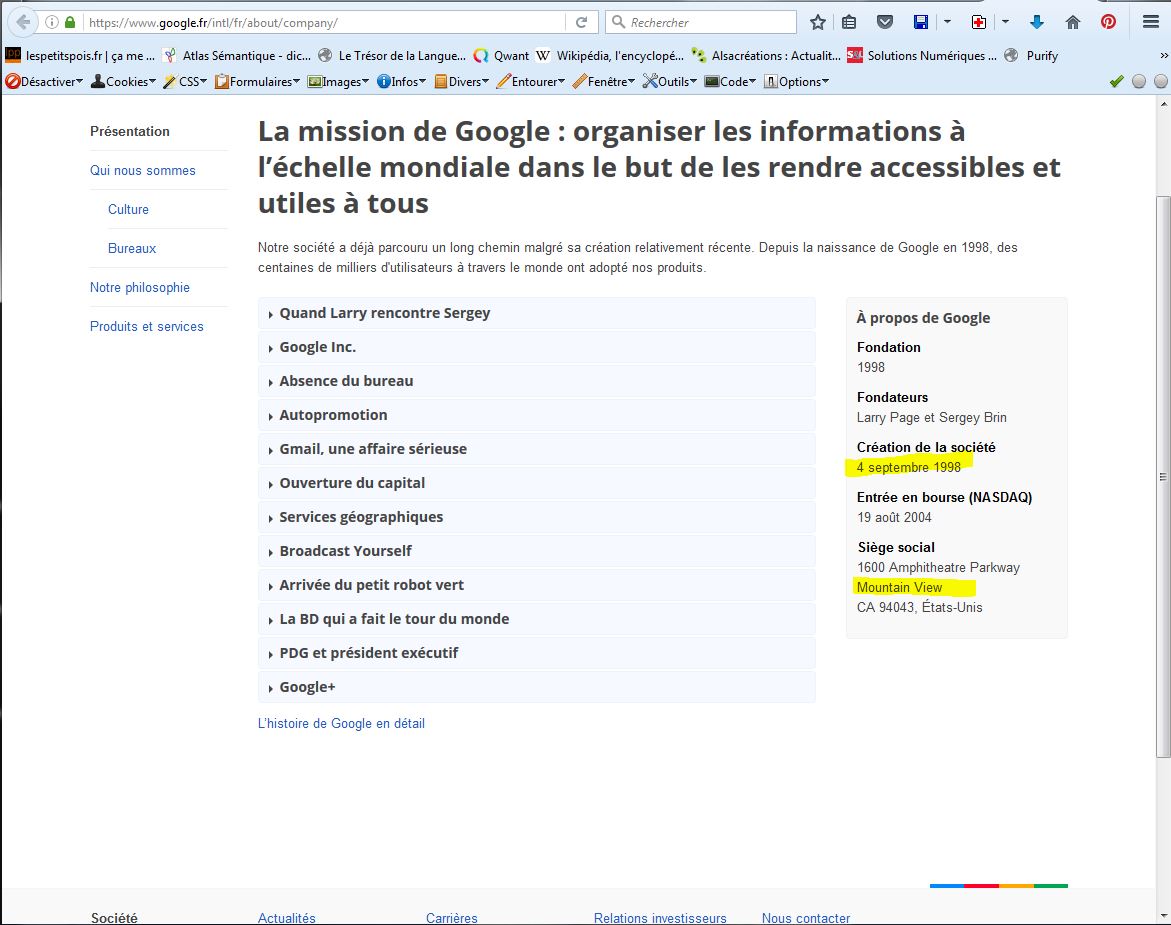This screenshot has height=925, width=1171.
Task: Go to the browser home page icon
Action: pos(1073,22)
